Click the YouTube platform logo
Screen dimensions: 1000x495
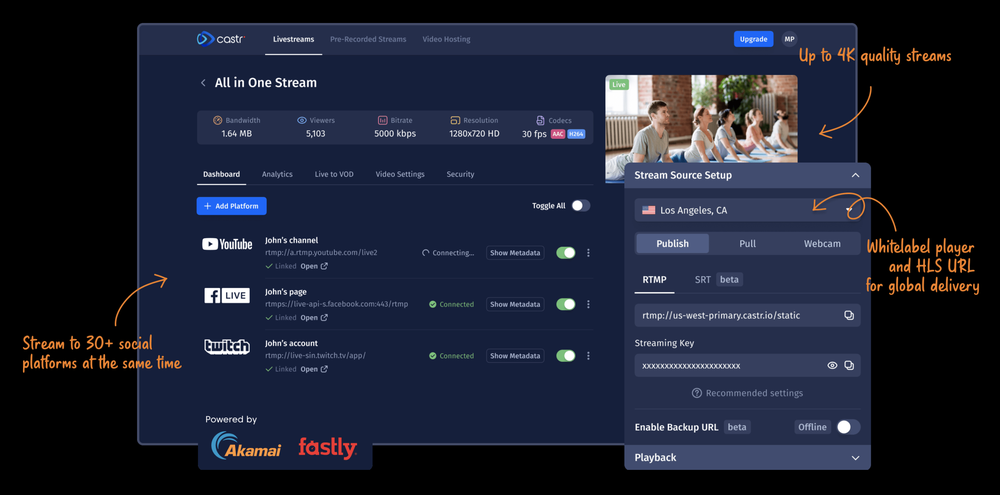tap(227, 244)
